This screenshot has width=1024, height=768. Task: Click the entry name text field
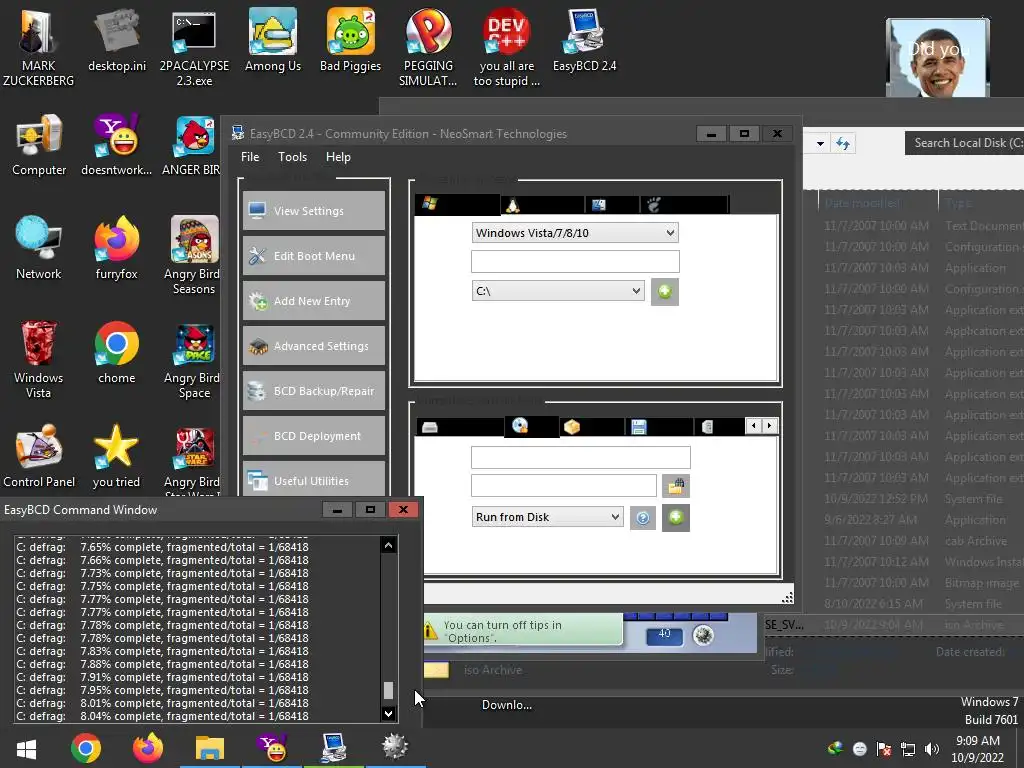[575, 261]
